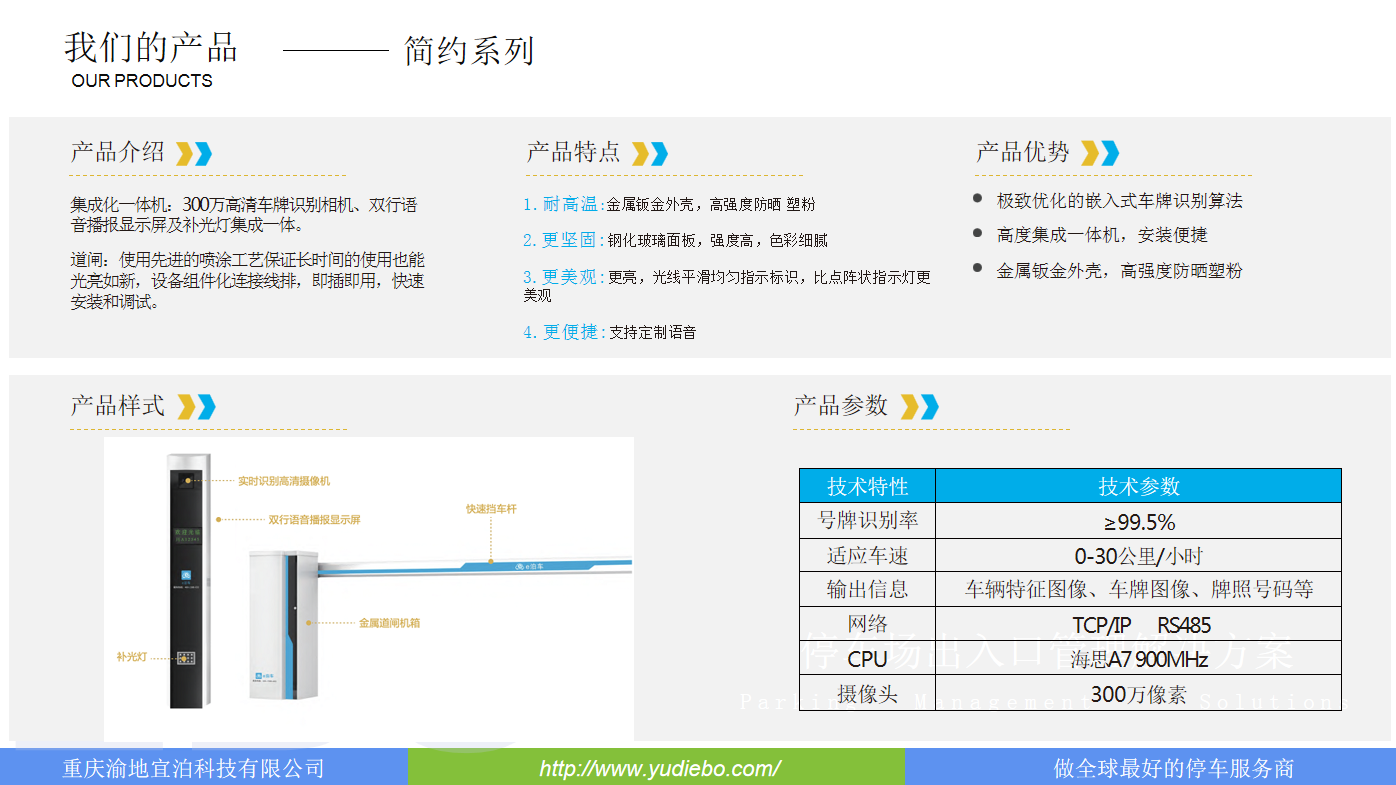Click the 更便捷 feature label
The height and width of the screenshot is (785, 1396).
click(571, 332)
